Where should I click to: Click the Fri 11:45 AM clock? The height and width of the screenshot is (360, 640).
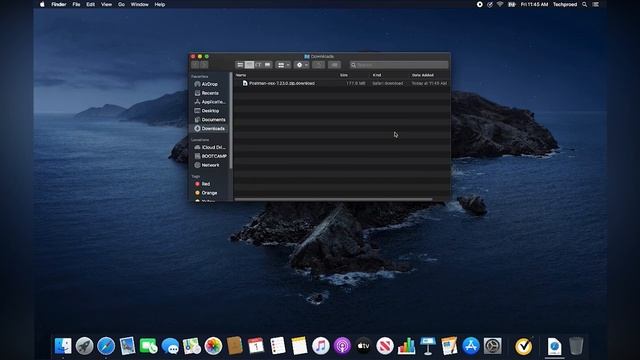pyautogui.click(x=534, y=4)
